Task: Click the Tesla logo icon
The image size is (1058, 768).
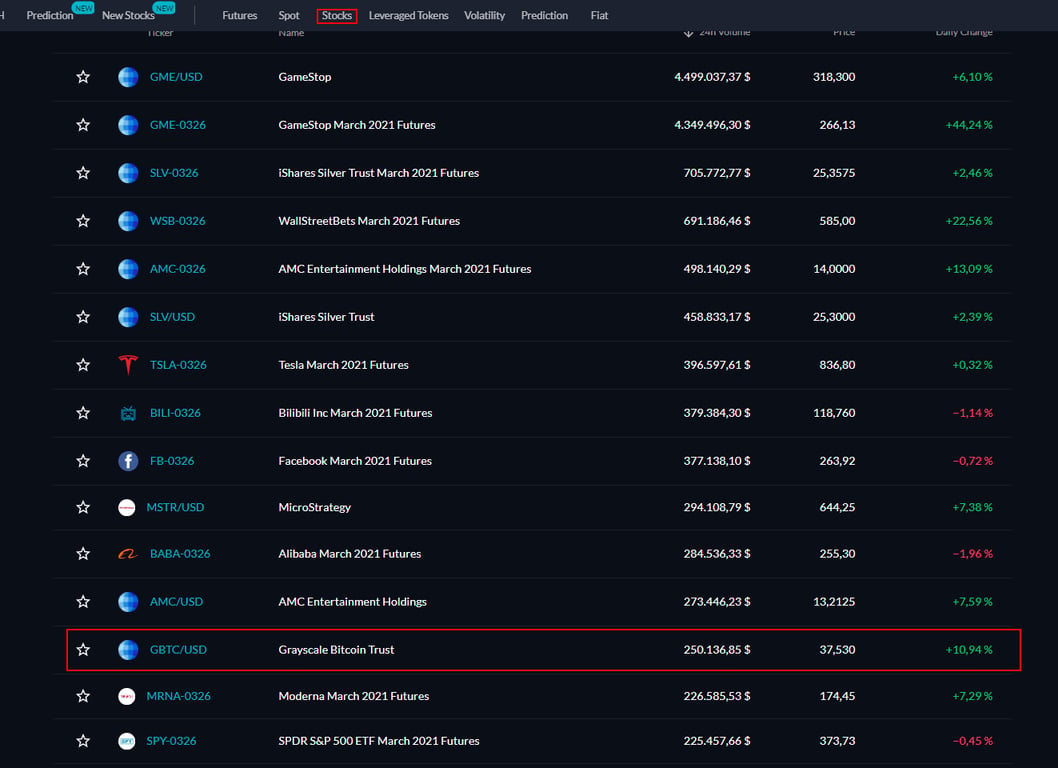Action: tap(128, 364)
